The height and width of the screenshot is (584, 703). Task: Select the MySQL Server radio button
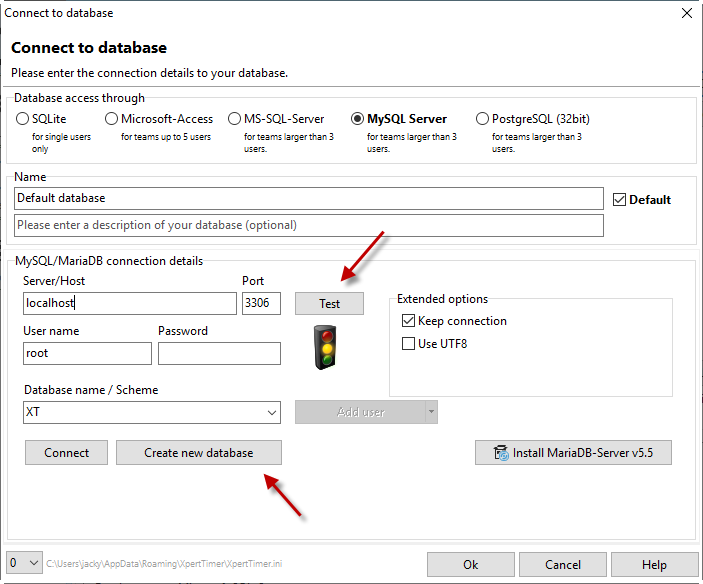click(358, 119)
